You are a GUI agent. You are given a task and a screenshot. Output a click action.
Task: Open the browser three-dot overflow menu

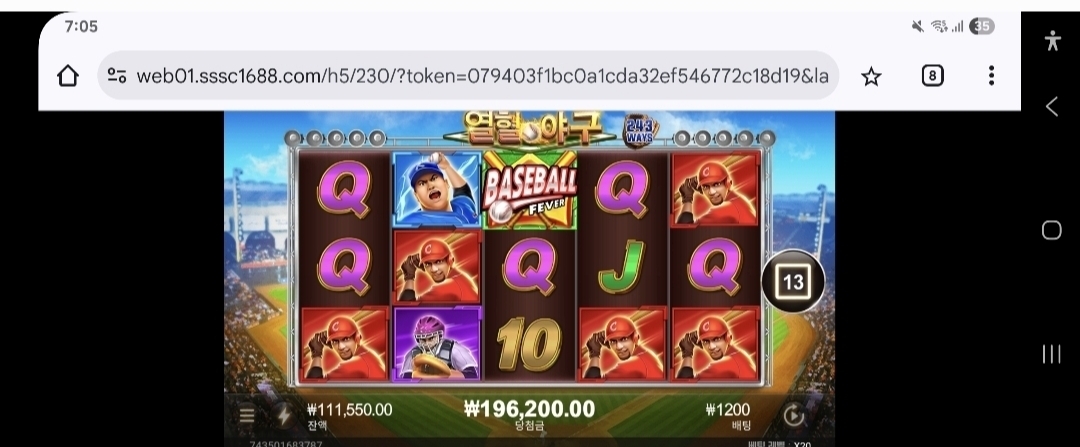[991, 76]
